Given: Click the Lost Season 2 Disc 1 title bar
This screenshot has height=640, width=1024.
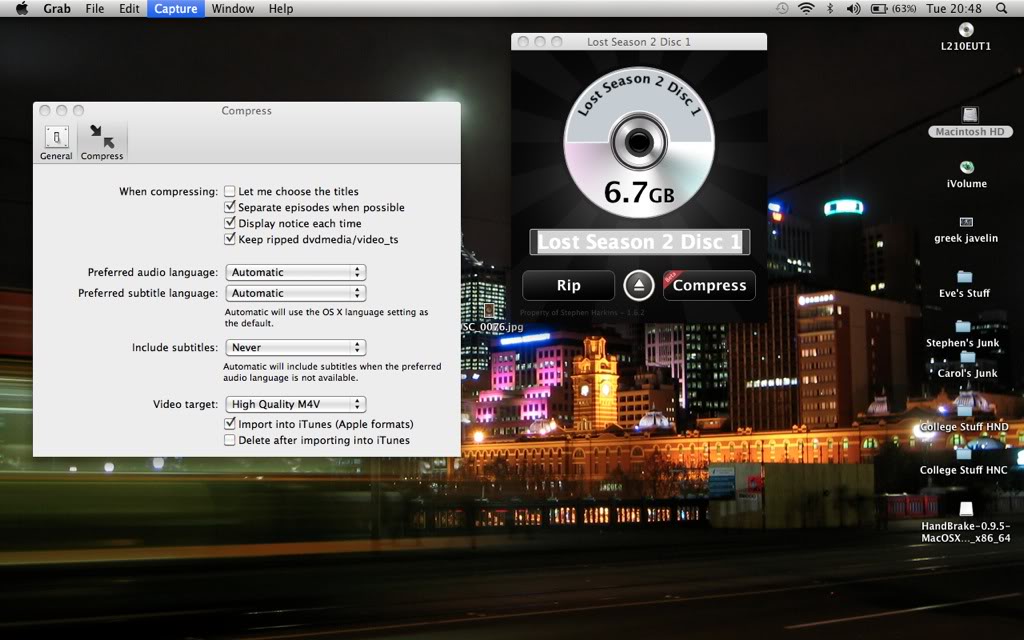Looking at the screenshot, I should point(639,42).
